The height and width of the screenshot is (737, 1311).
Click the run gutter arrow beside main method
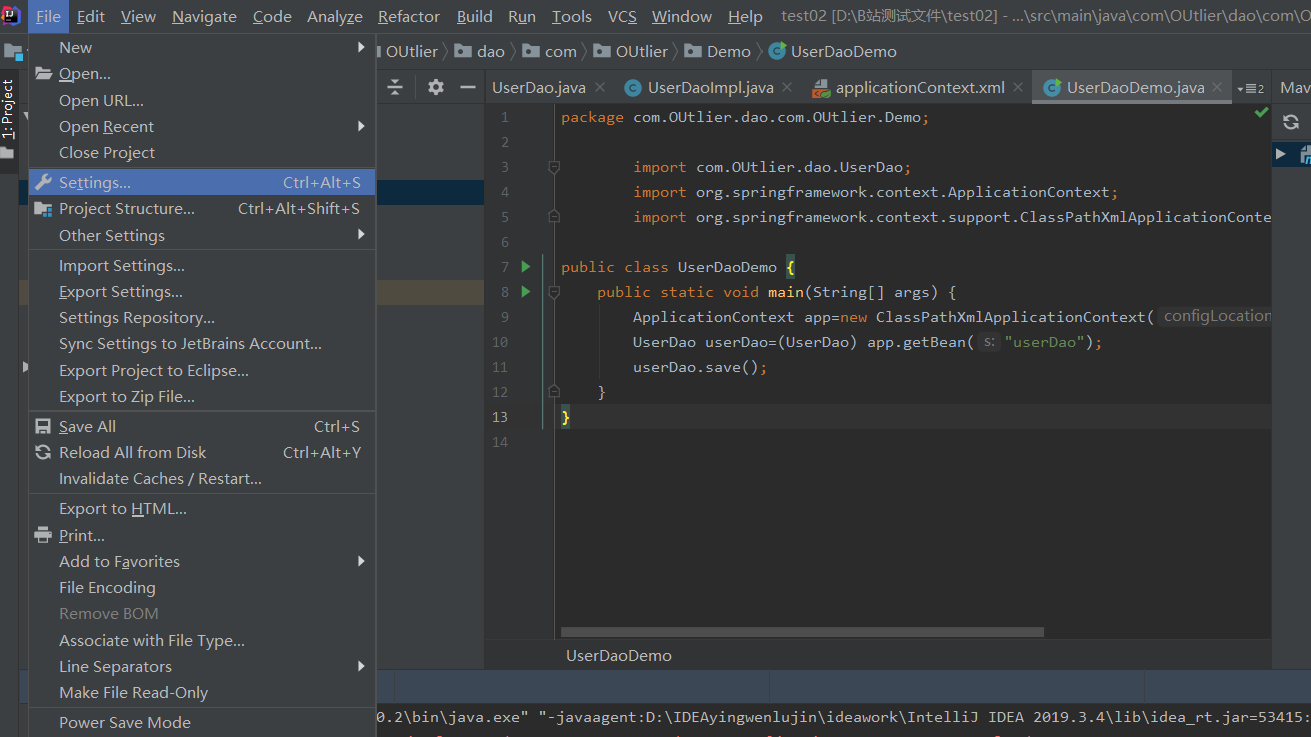coord(526,292)
